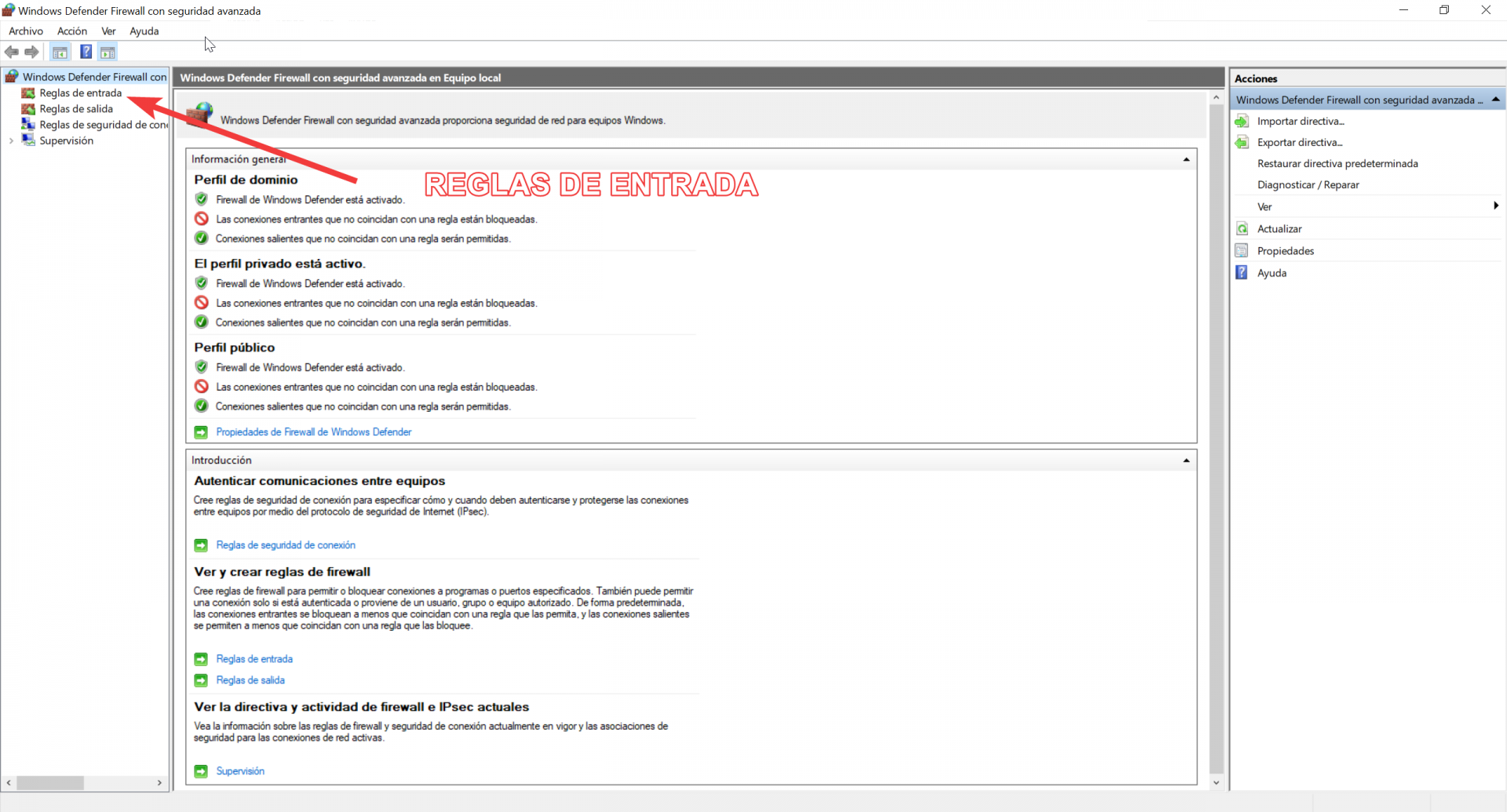The width and height of the screenshot is (1507, 812).
Task: Click green arrow beside center Reglas de seguridad link
Action: tap(201, 545)
